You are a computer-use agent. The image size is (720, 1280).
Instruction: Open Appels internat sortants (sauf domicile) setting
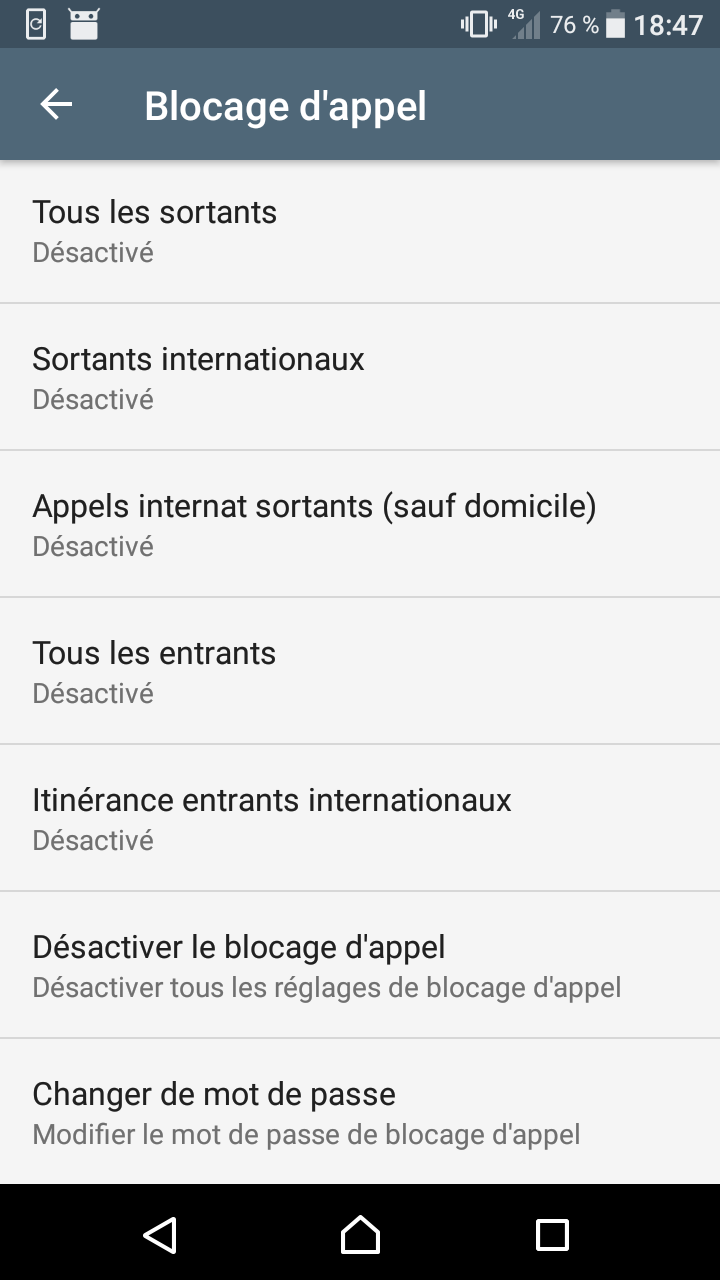coord(360,524)
